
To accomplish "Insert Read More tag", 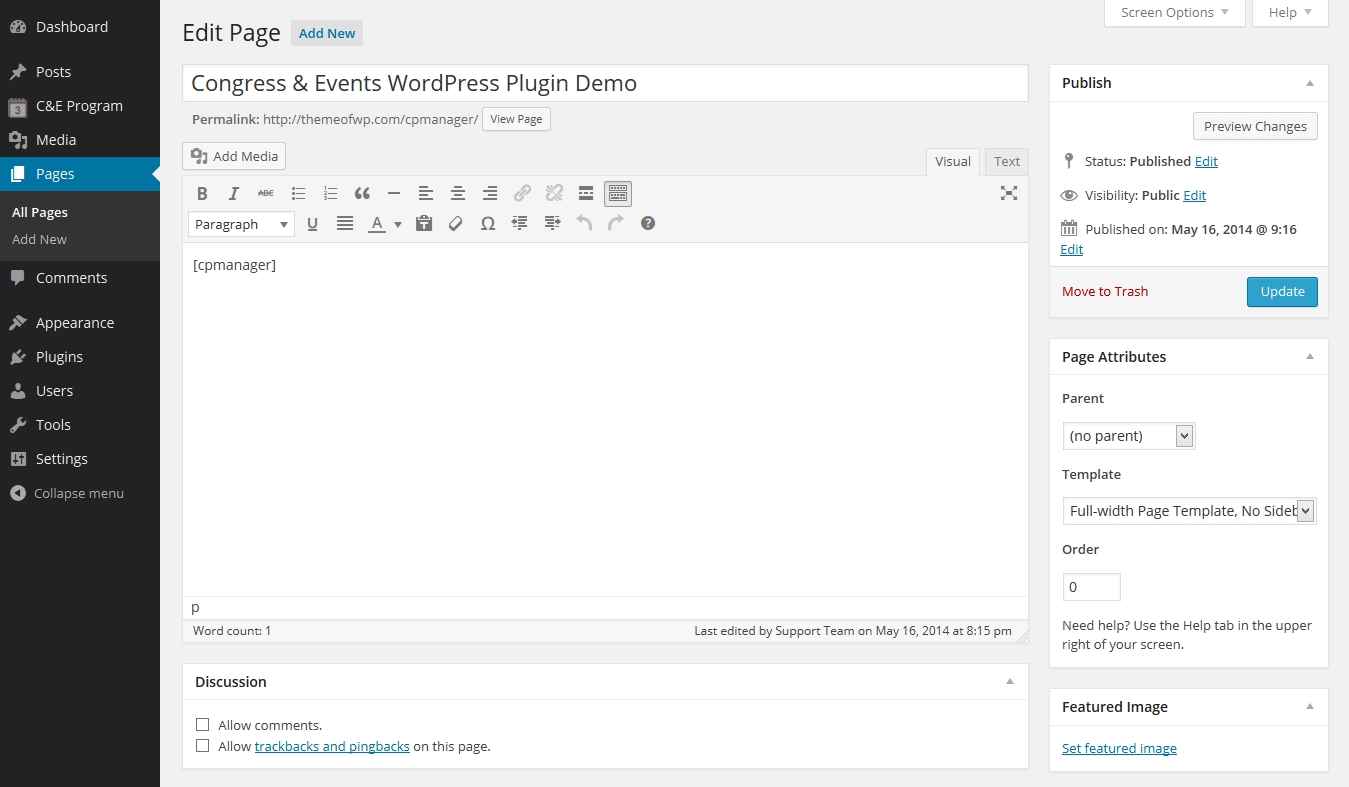I will click(x=586, y=193).
